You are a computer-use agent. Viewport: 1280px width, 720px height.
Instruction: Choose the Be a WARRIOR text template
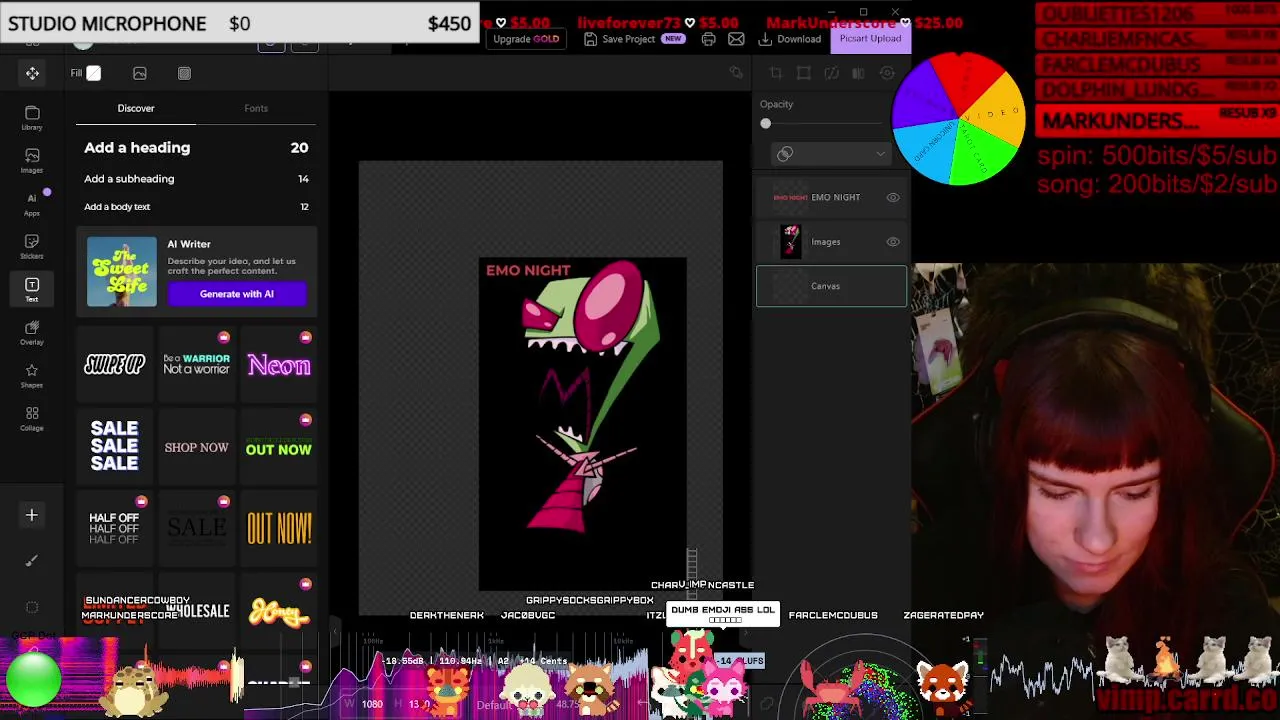point(197,365)
